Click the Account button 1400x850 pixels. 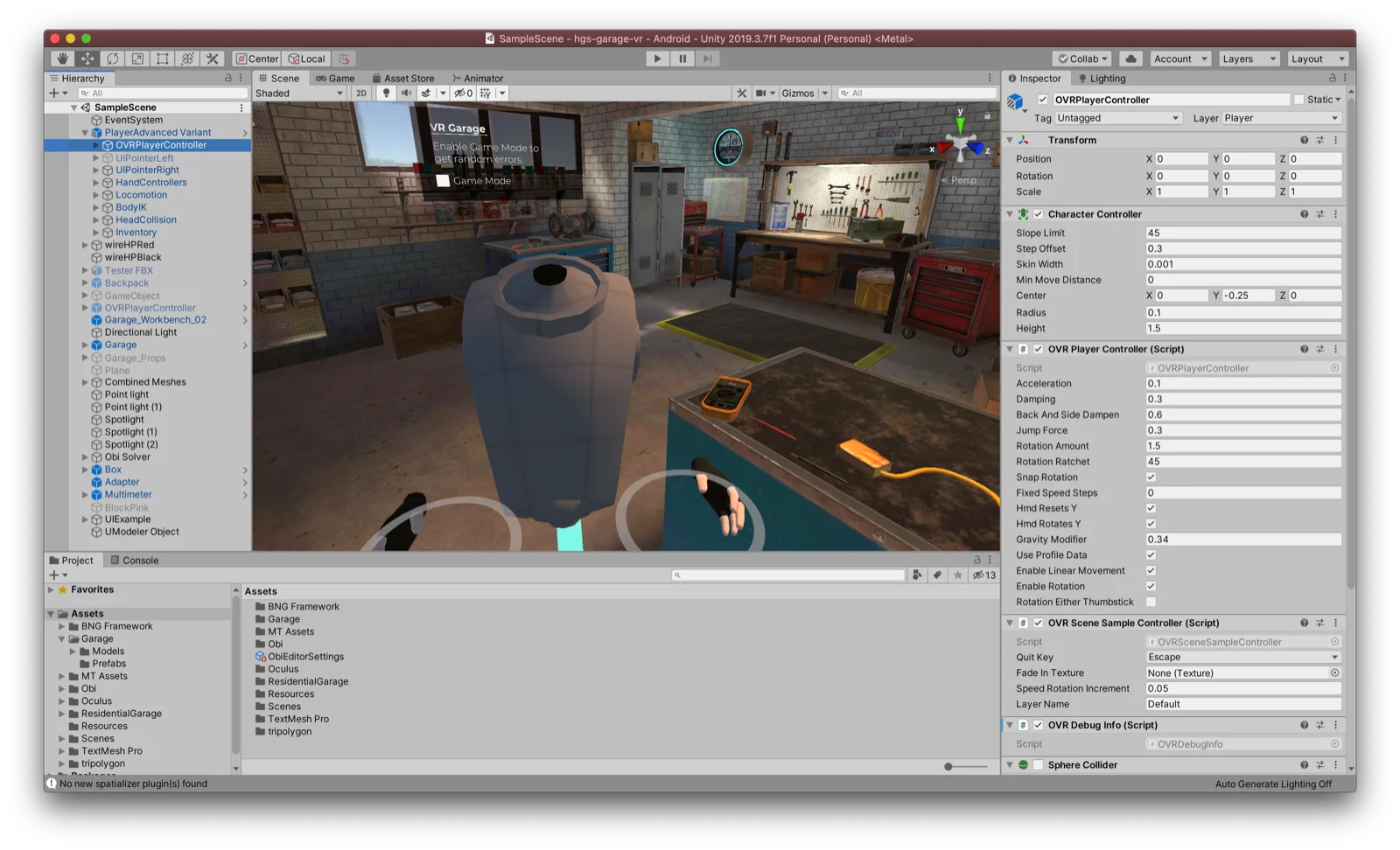pos(1179,59)
